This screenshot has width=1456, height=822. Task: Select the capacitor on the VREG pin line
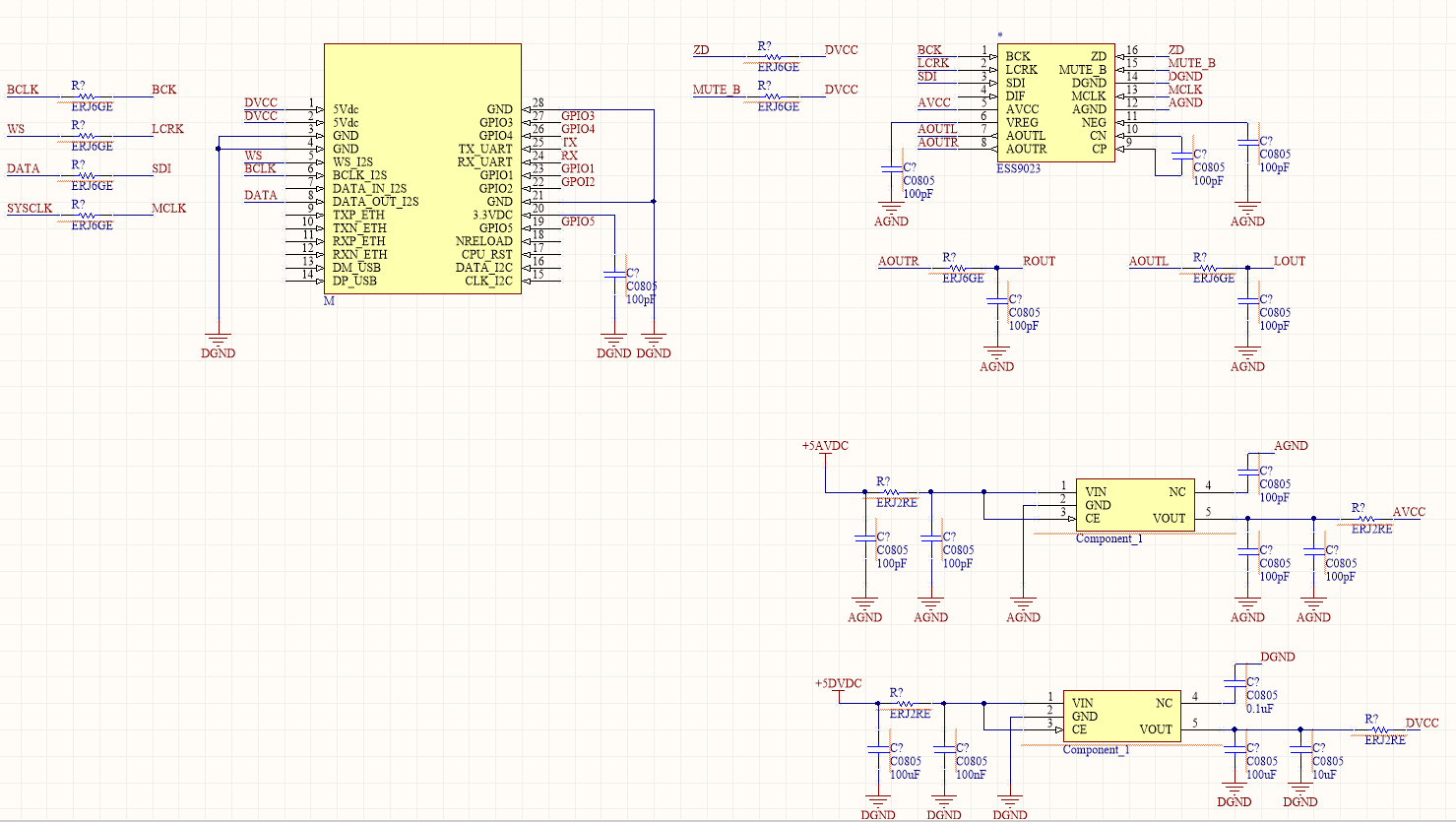coord(891,171)
